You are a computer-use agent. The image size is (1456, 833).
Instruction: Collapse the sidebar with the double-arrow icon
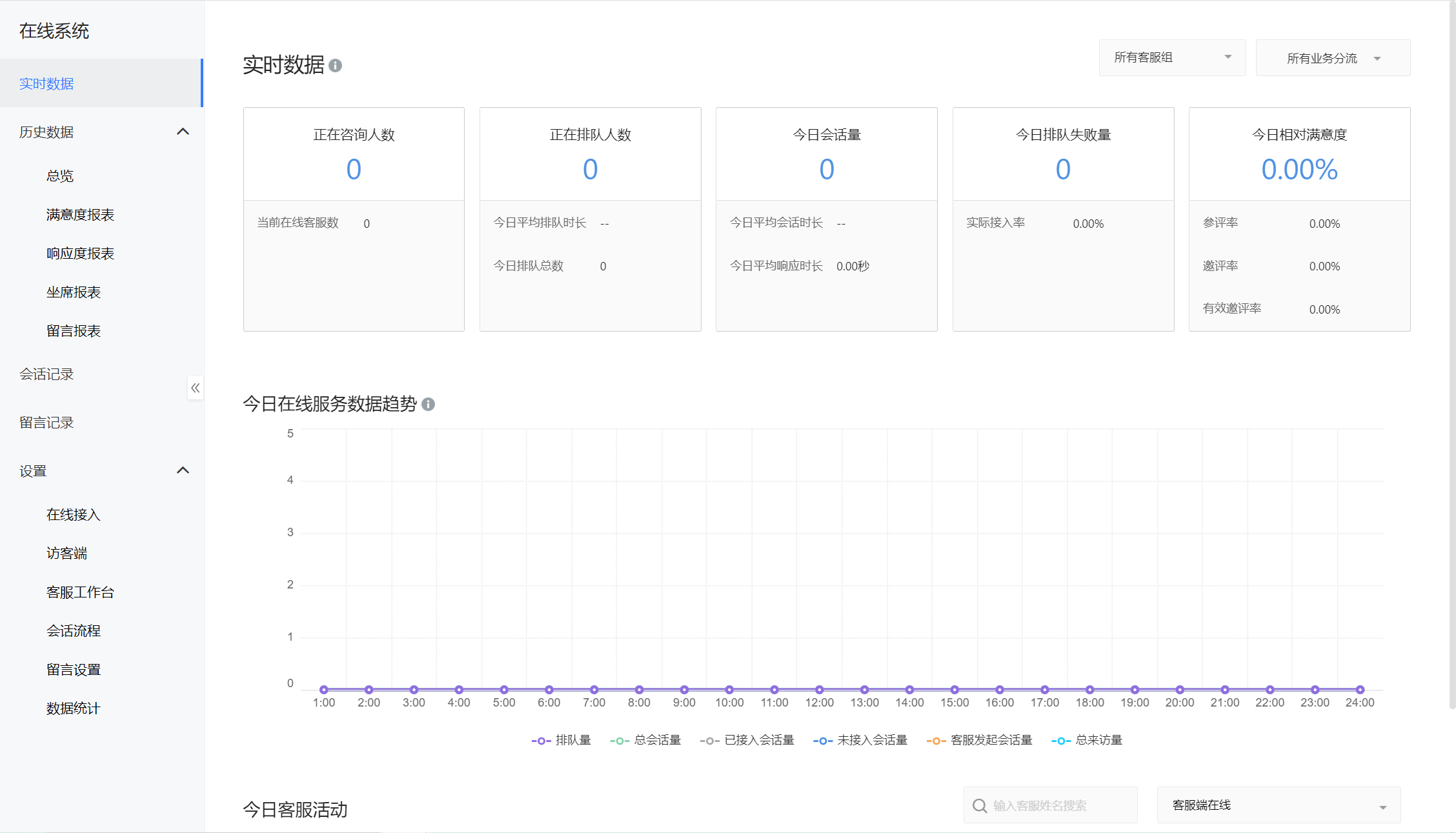click(195, 388)
